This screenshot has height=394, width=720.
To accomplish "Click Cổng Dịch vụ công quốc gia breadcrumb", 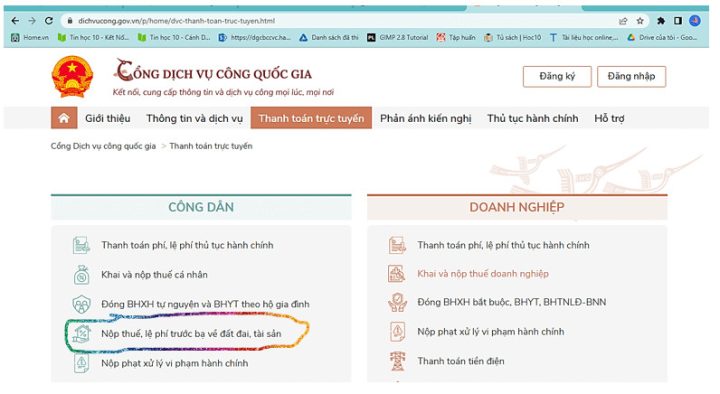I will [103, 146].
